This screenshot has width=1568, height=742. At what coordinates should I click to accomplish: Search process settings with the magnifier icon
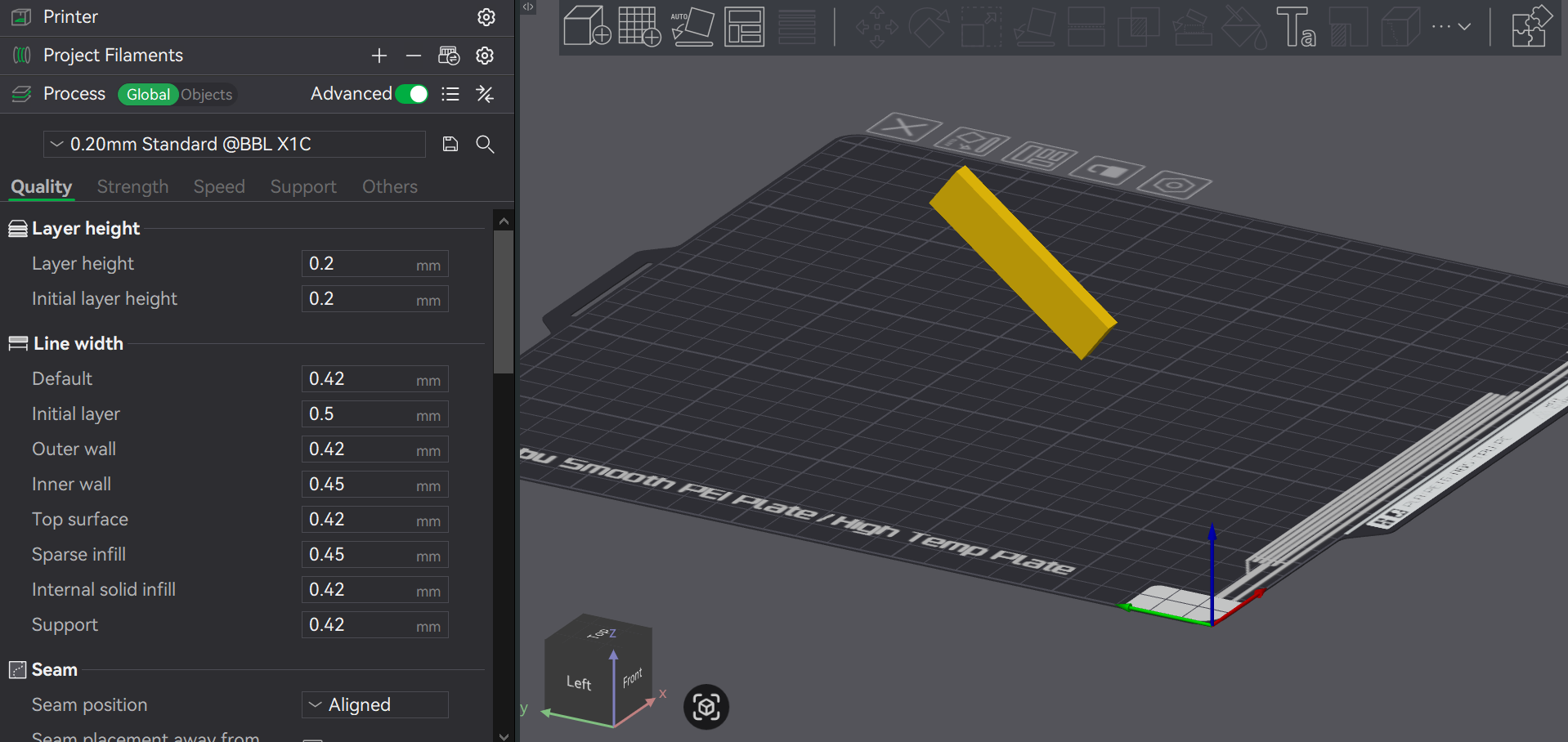(485, 144)
